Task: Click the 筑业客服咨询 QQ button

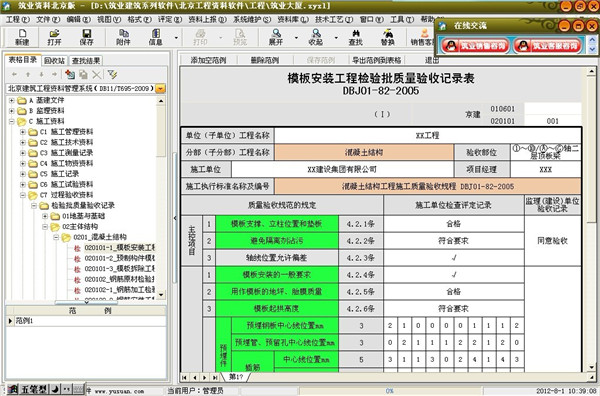Action: (x=548, y=46)
